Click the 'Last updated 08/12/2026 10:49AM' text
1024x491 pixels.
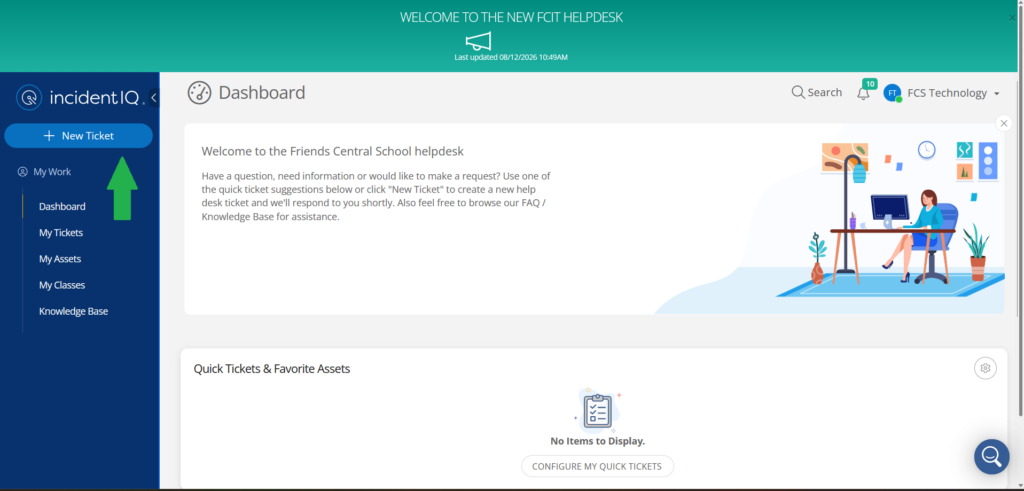[x=511, y=57]
